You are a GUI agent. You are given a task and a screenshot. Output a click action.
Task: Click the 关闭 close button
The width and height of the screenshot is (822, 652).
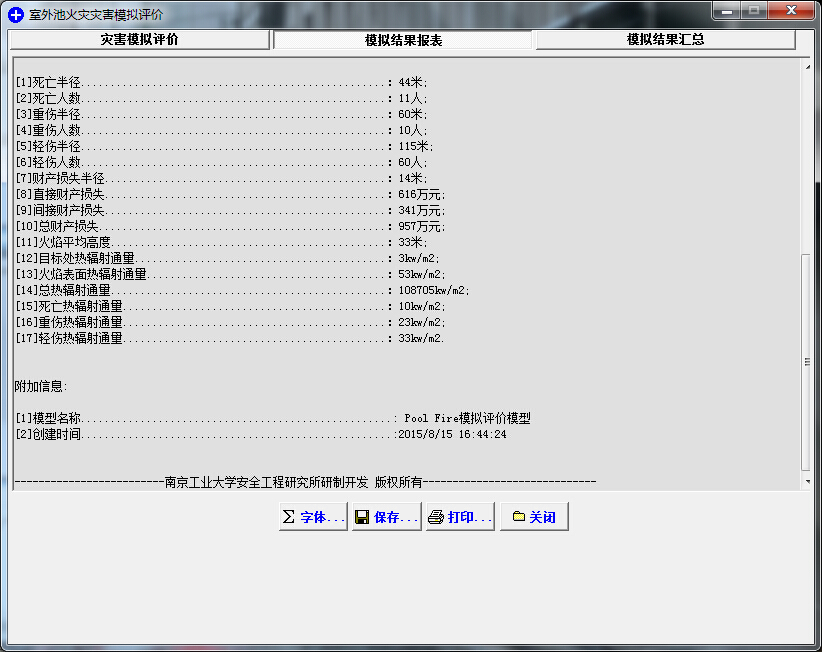pyautogui.click(x=534, y=517)
